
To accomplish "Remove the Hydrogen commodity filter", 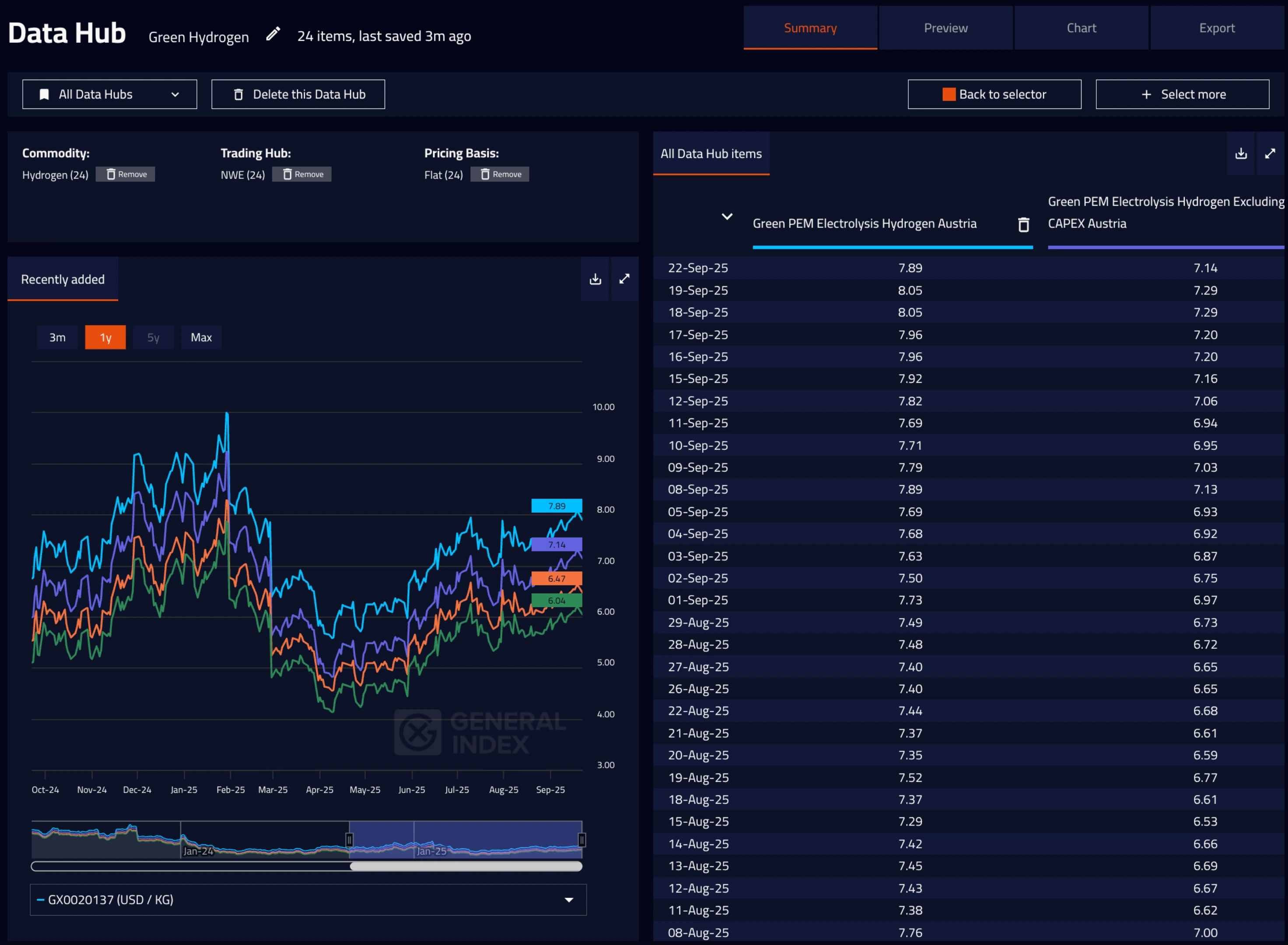I will coord(126,175).
